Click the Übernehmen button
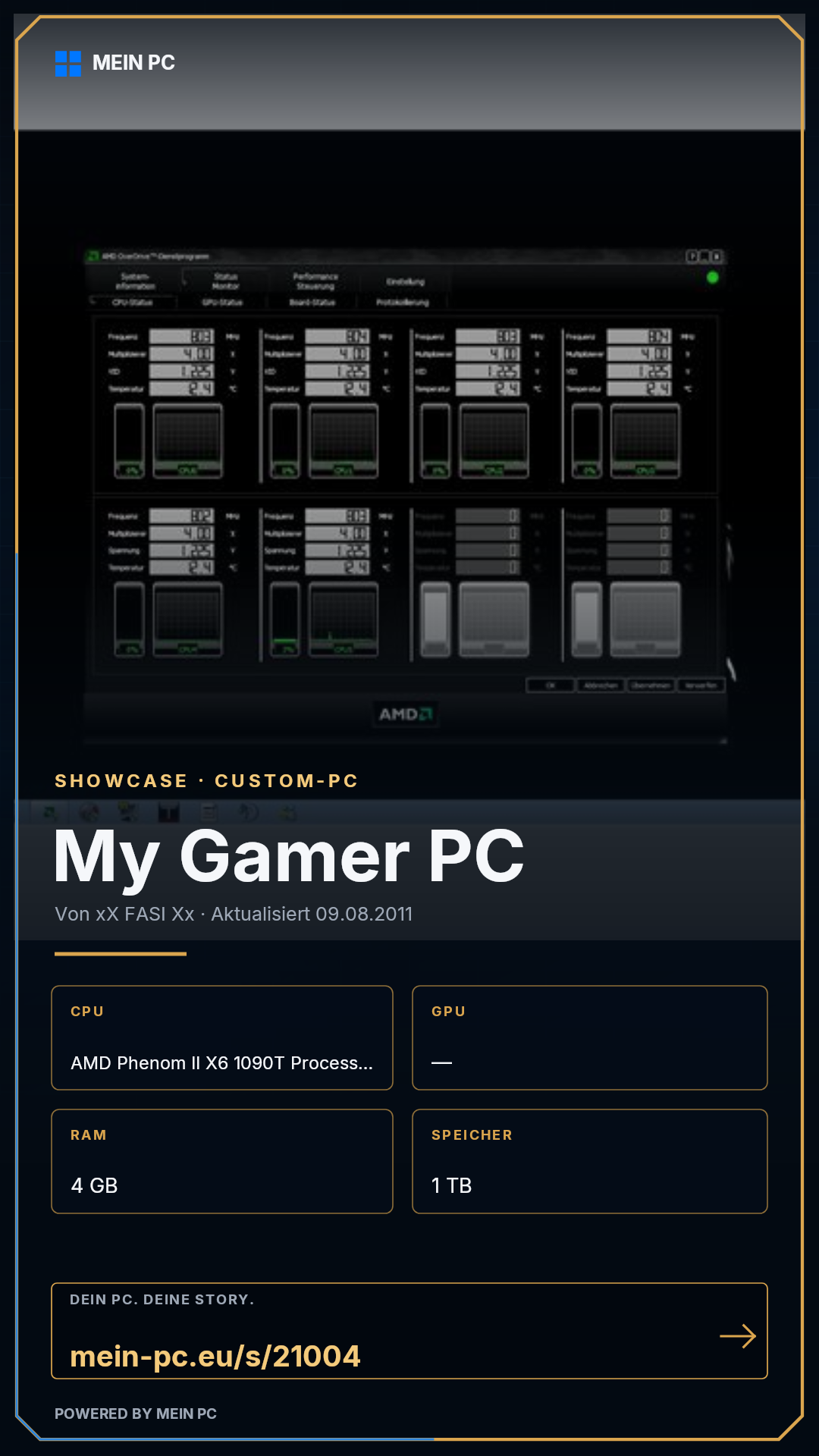The height and width of the screenshot is (1456, 819). point(651,686)
